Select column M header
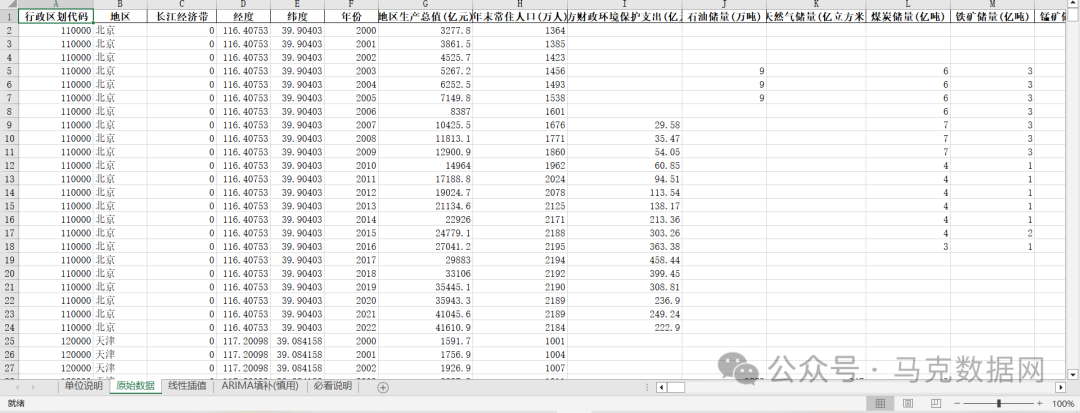1080x413 pixels. 993,4
